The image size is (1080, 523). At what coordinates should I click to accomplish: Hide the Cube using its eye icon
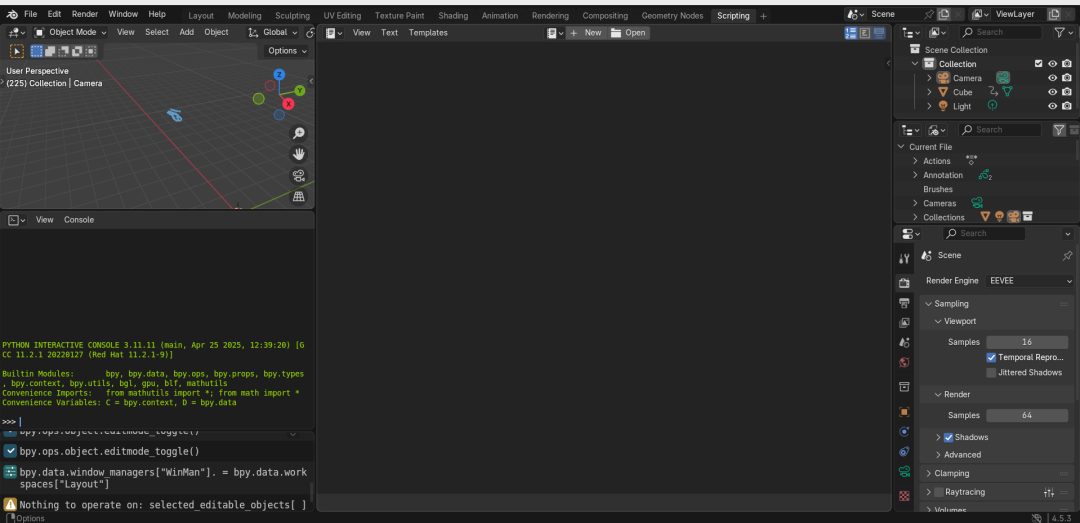1052,92
